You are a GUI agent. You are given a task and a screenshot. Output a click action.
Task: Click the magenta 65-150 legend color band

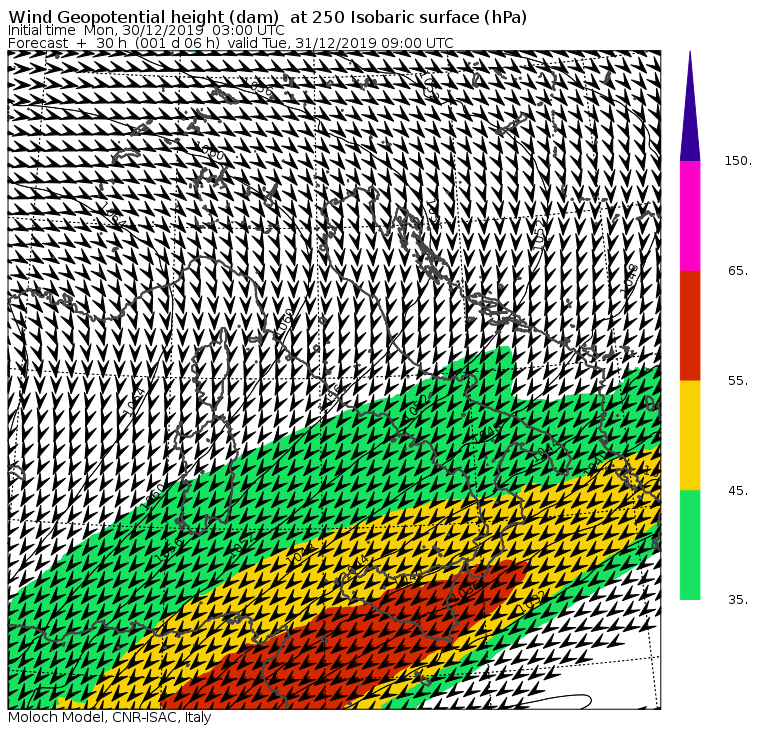click(x=690, y=216)
